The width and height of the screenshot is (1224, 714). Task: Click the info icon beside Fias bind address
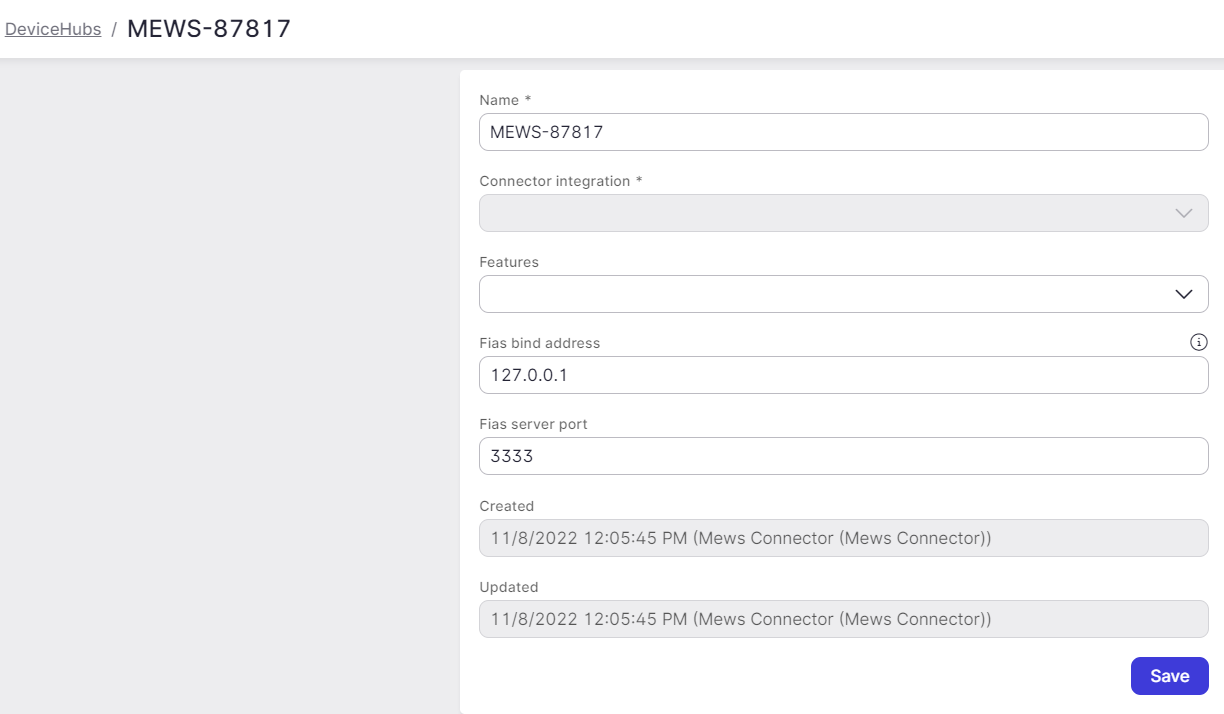pos(1198,342)
